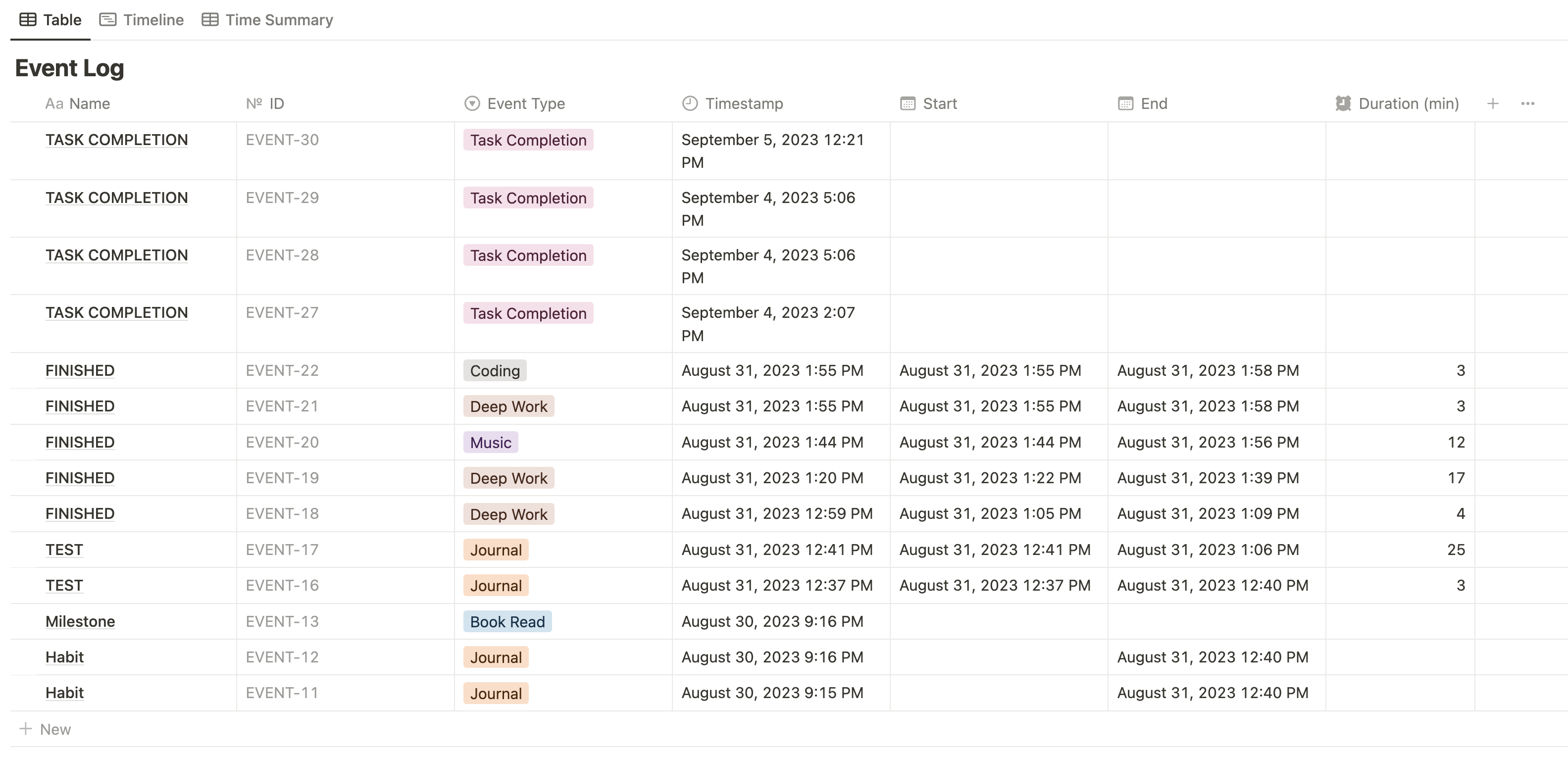
Task: Click the Music tag in EVENT-20 row
Action: tap(491, 442)
